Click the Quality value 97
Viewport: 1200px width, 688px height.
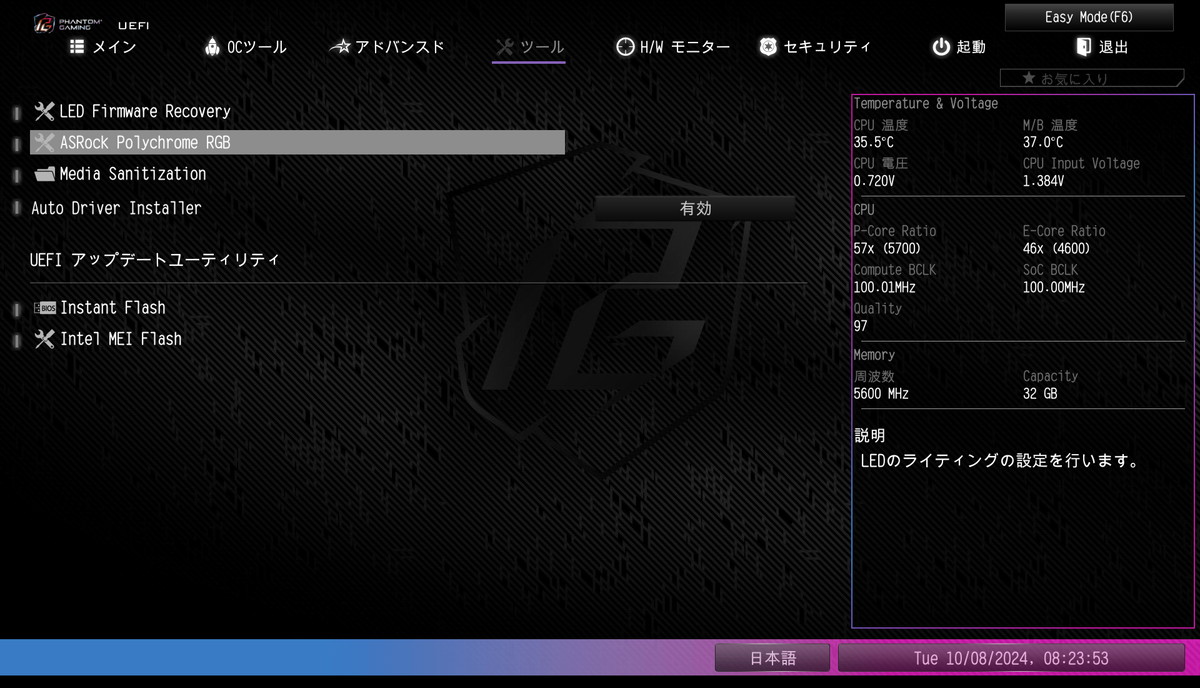pos(860,326)
